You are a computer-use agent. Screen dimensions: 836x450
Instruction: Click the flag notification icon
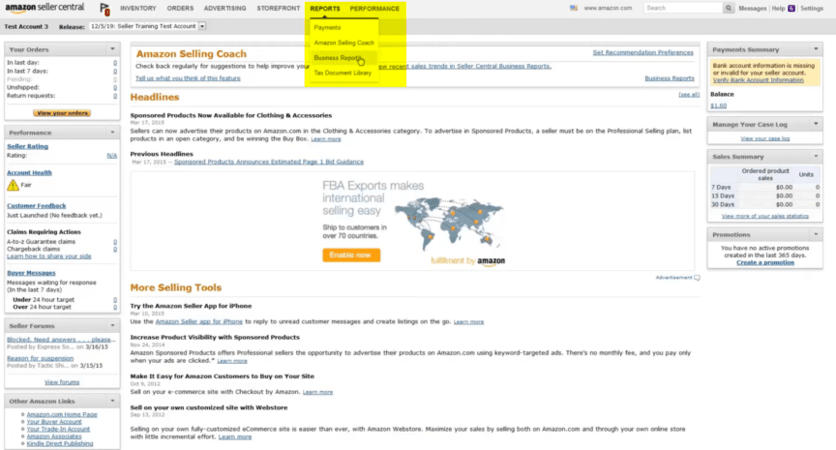105,9
